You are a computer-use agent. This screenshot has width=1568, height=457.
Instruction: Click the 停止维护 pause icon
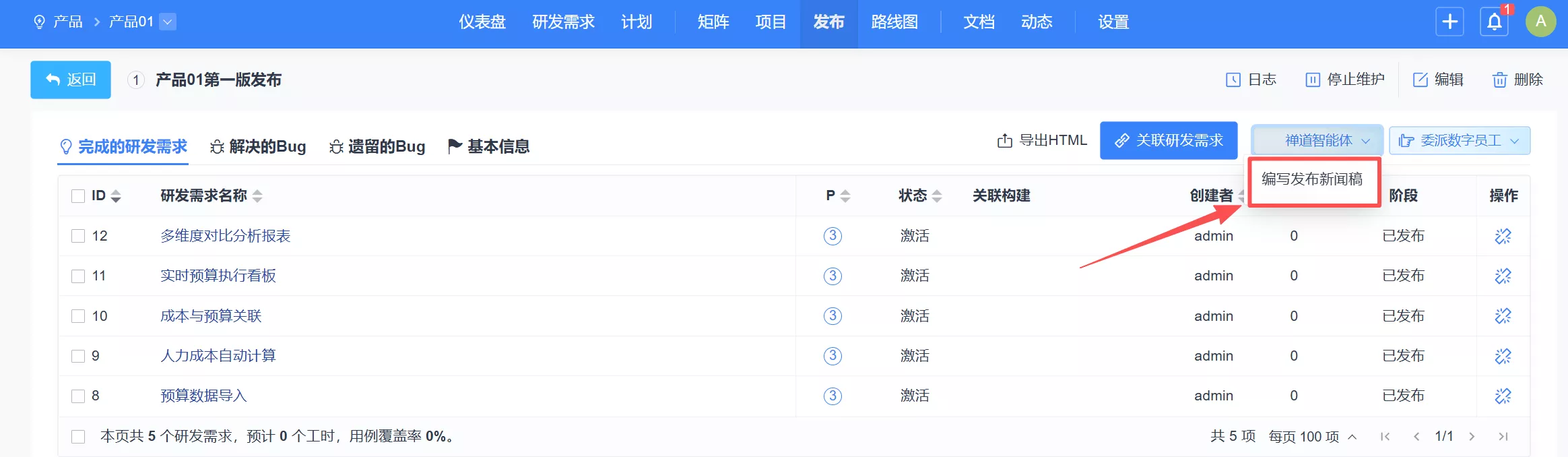[x=1312, y=80]
